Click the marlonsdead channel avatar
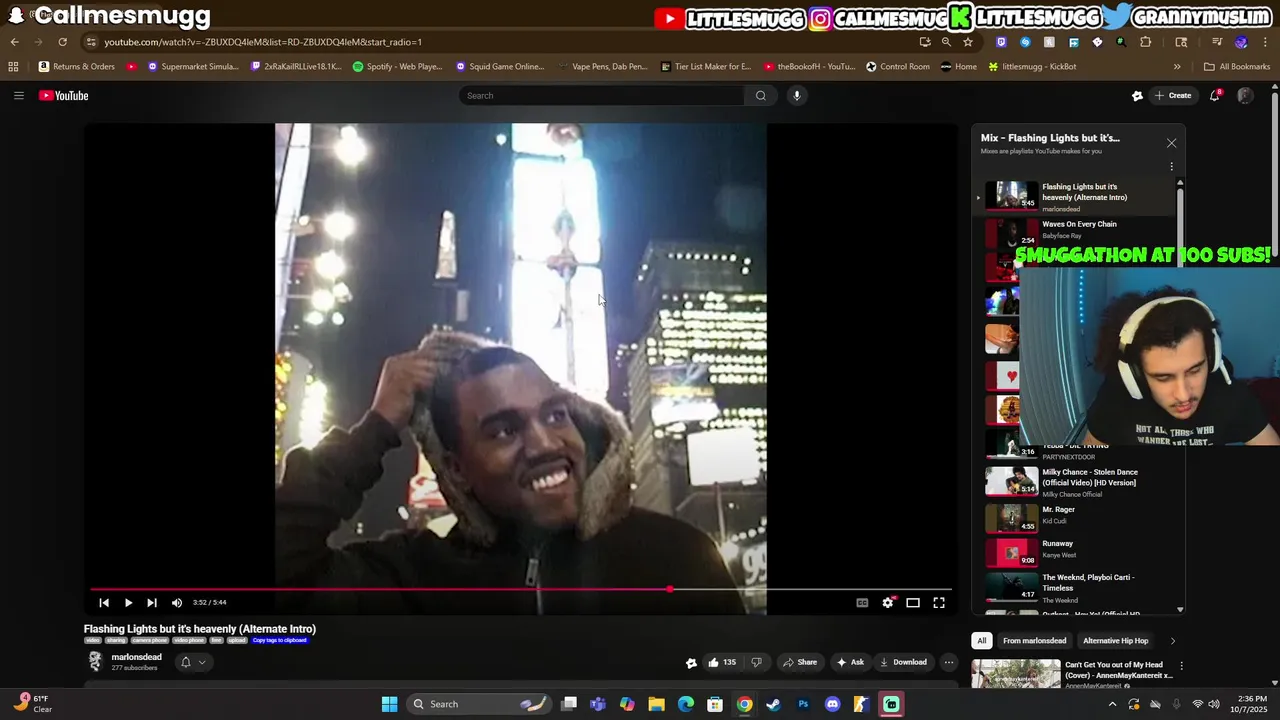1280x720 pixels. (95, 662)
